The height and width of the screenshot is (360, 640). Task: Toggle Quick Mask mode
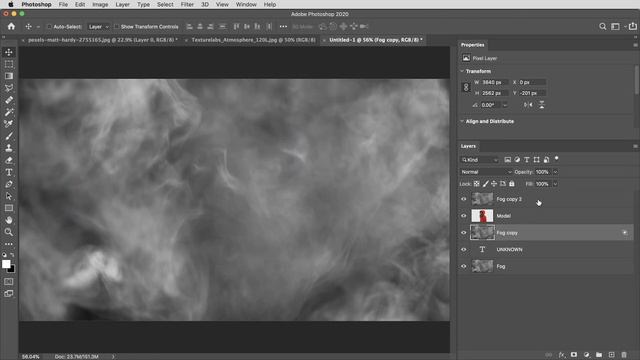9,282
